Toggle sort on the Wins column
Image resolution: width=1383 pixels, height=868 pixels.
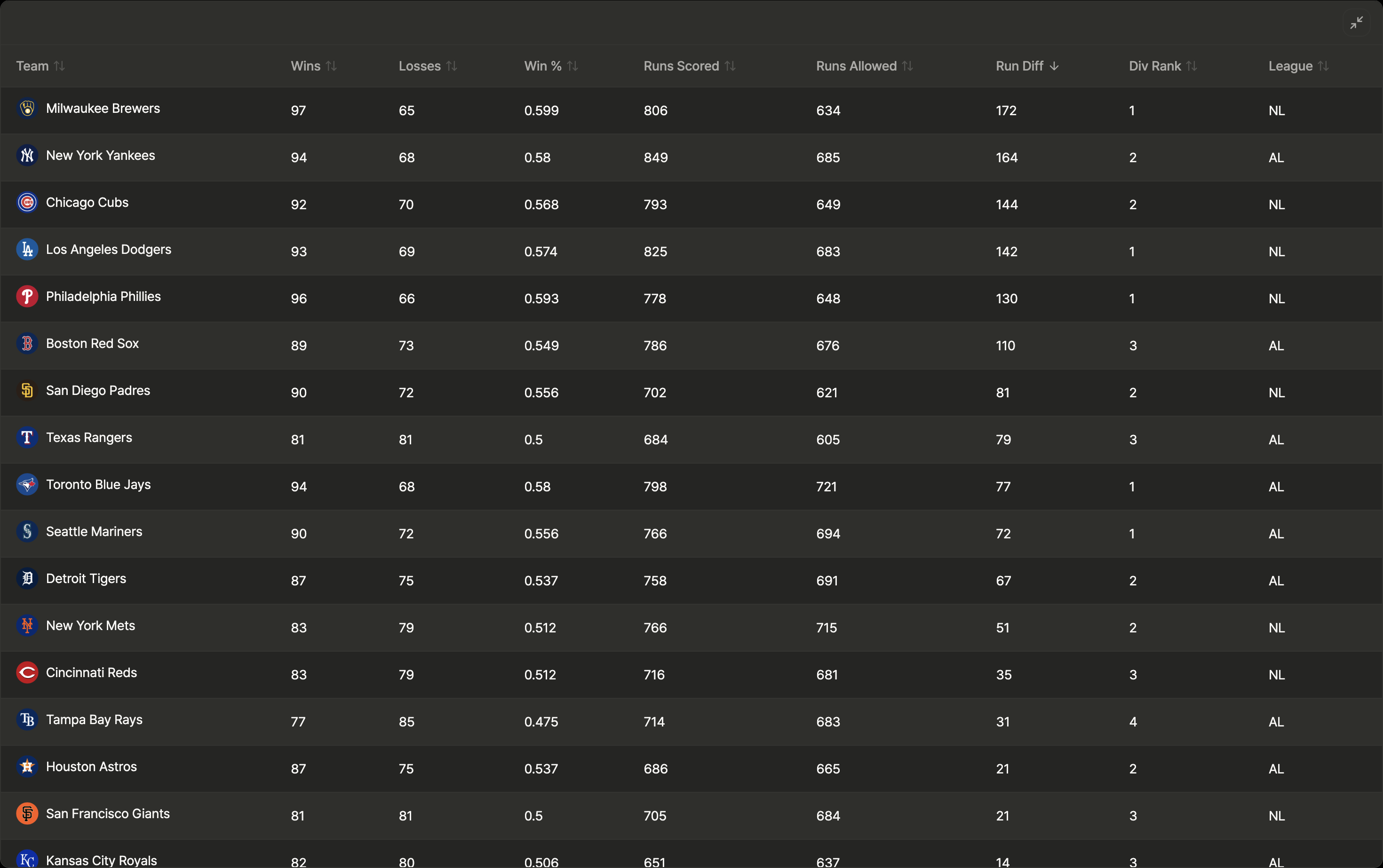(x=331, y=66)
